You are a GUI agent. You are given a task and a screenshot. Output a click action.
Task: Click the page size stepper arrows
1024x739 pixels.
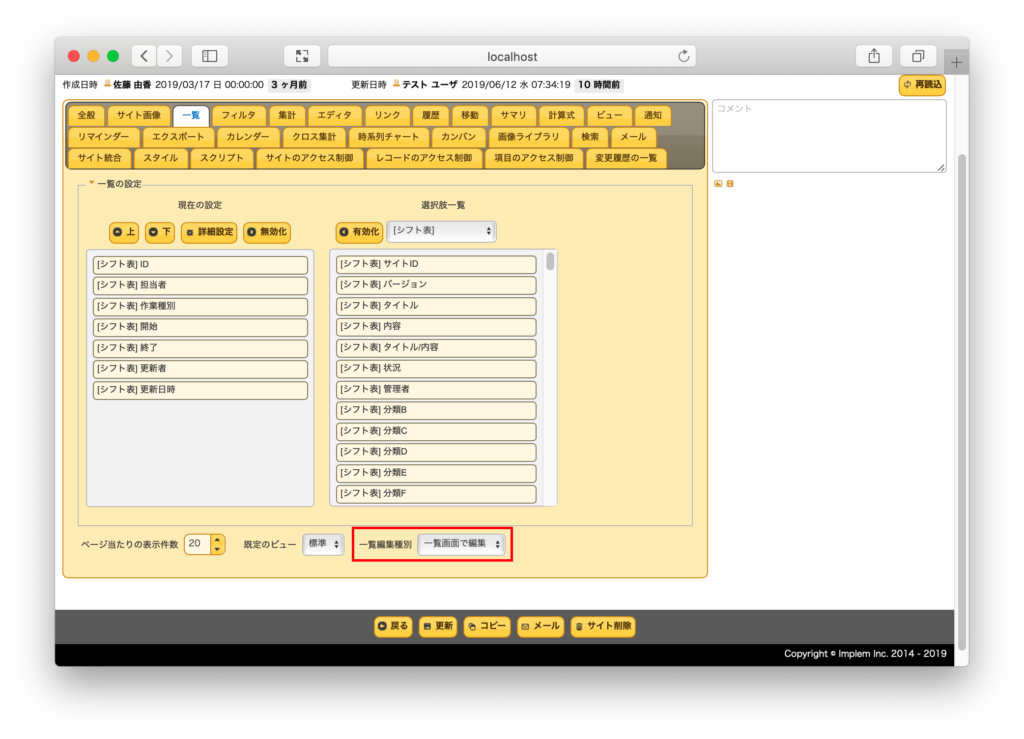(217, 544)
